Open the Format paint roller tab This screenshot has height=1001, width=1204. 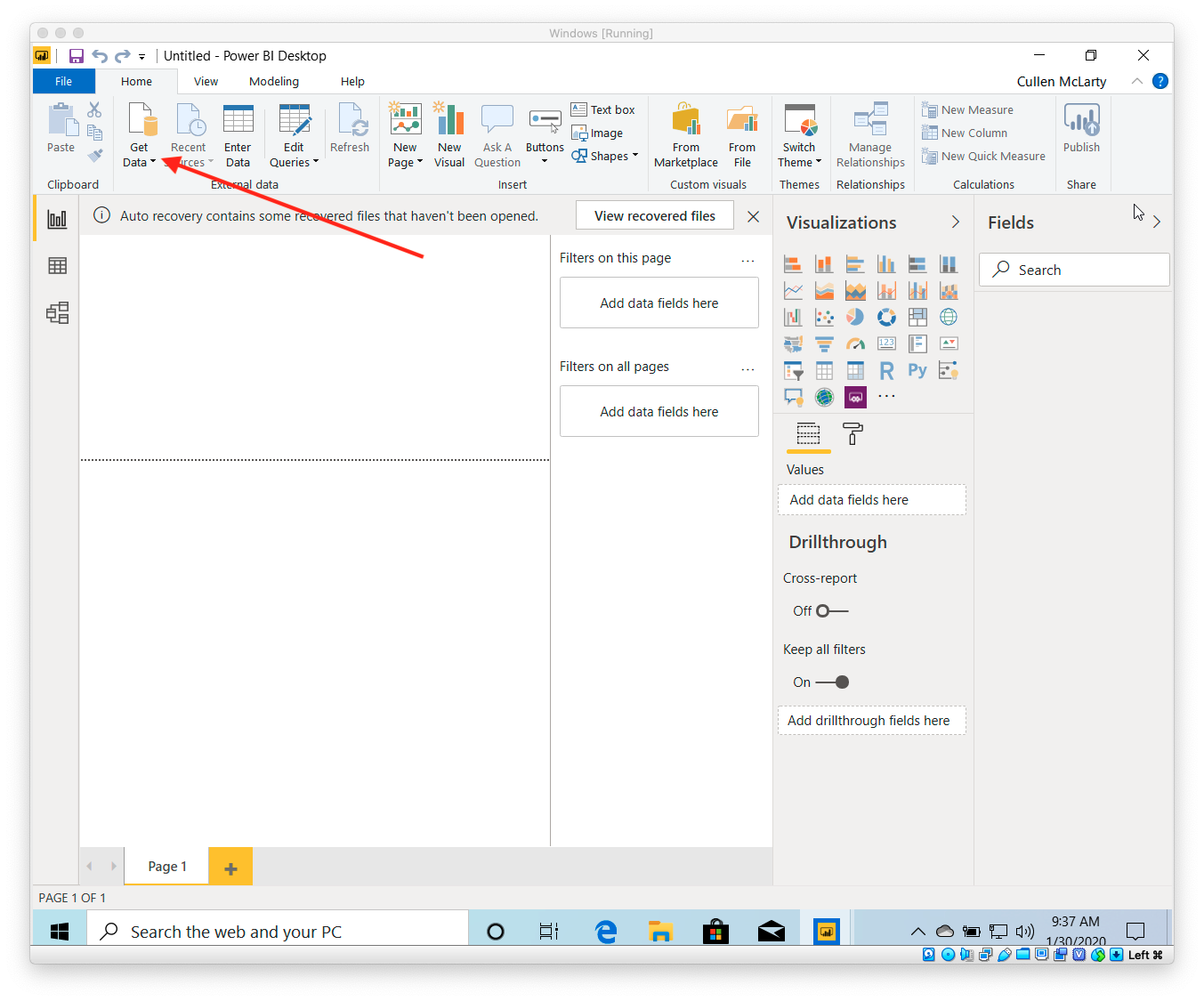(852, 433)
